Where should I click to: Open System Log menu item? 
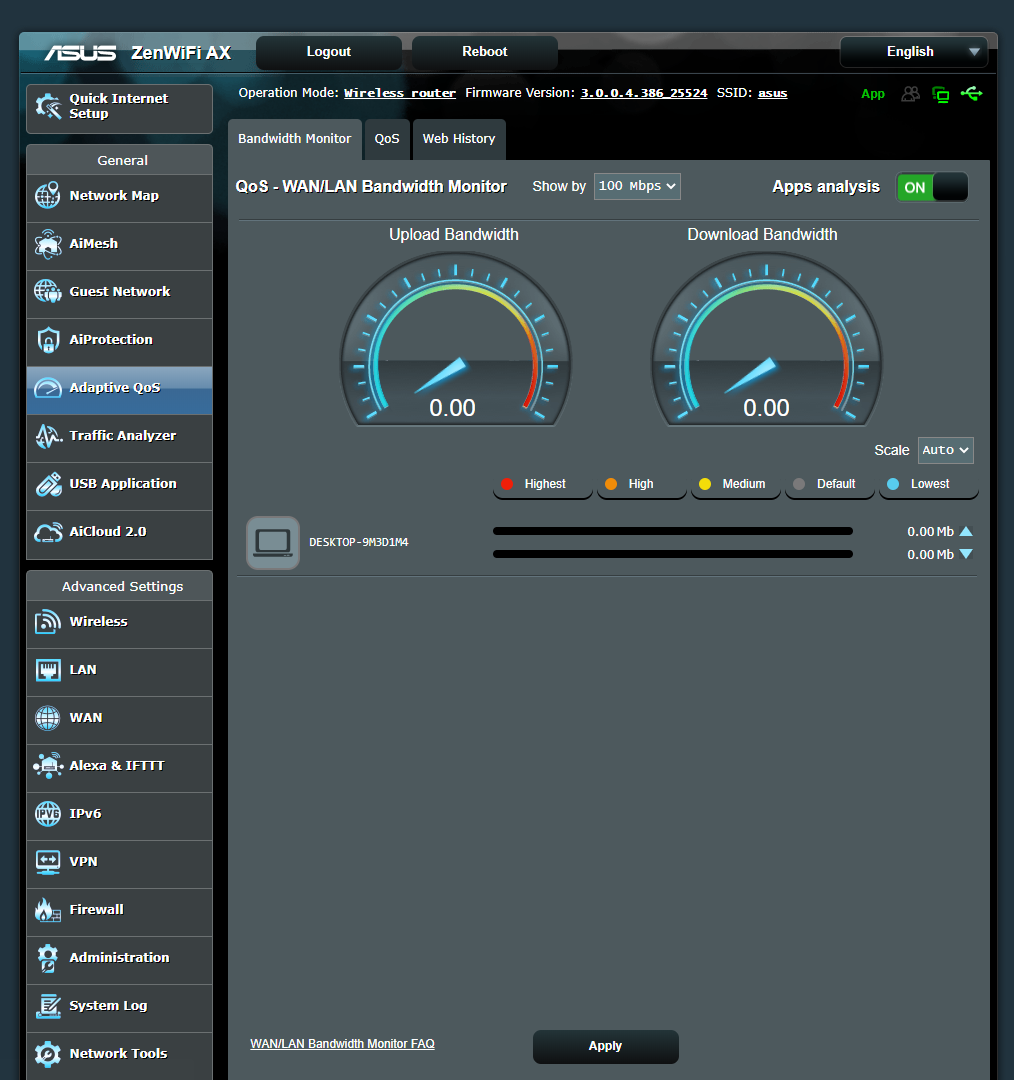pos(119,1008)
